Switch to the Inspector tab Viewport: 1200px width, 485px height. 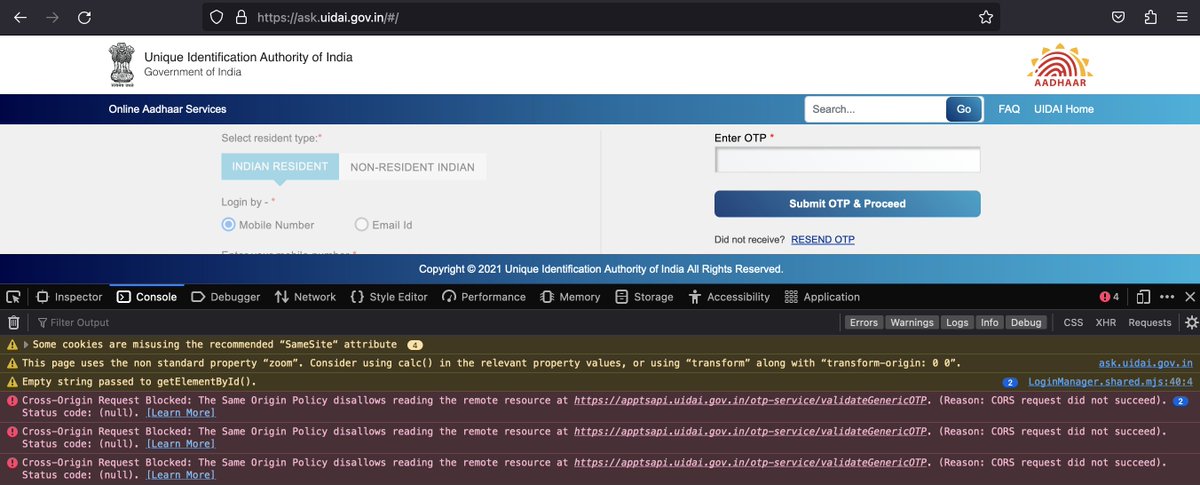tap(70, 297)
